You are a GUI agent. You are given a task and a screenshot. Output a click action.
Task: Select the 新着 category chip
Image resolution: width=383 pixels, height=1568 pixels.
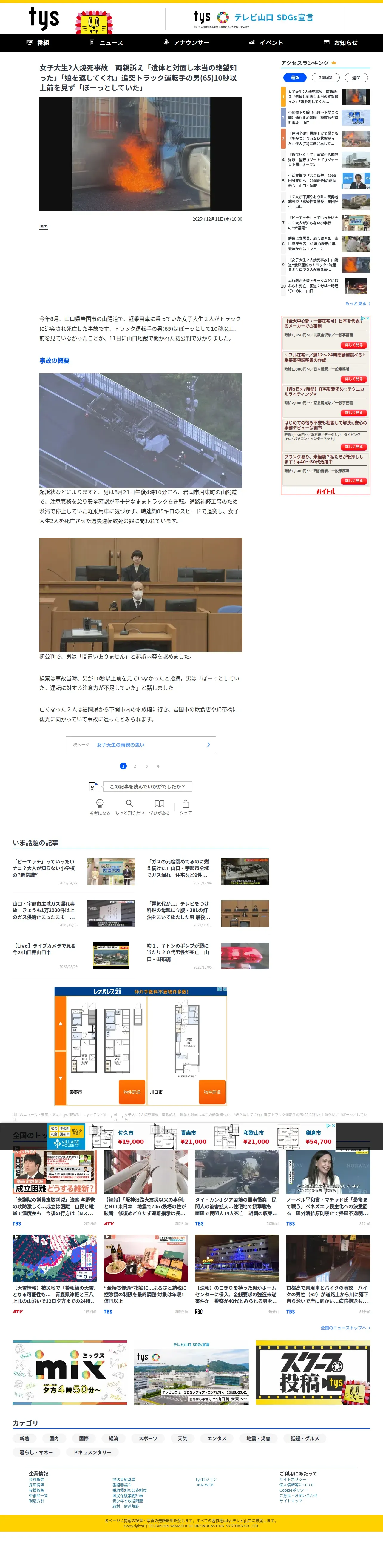pos(24,1438)
